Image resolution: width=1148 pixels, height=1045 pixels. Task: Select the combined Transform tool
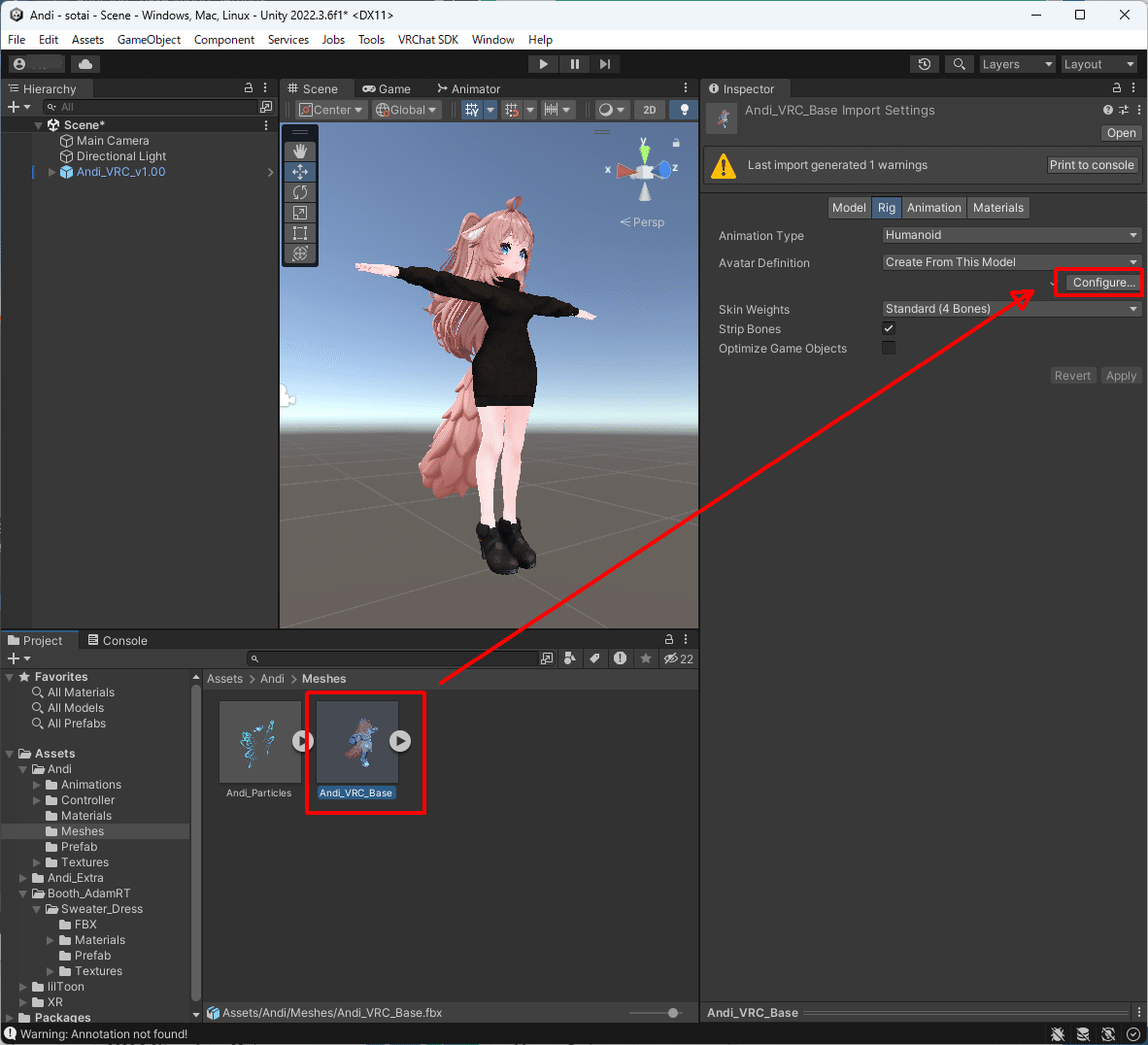pyautogui.click(x=299, y=254)
